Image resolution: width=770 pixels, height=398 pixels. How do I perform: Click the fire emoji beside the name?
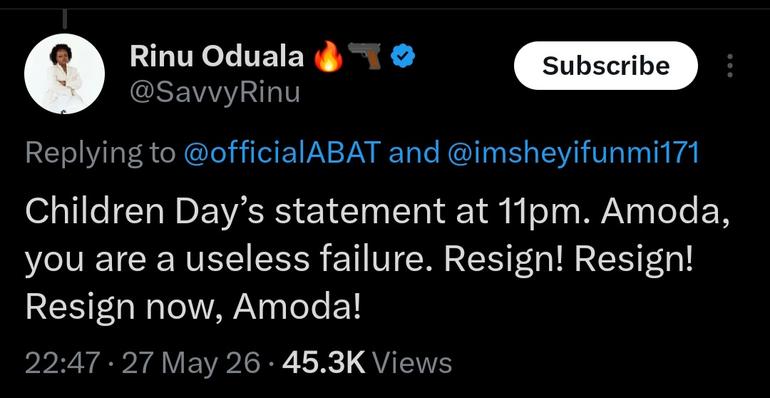[329, 57]
